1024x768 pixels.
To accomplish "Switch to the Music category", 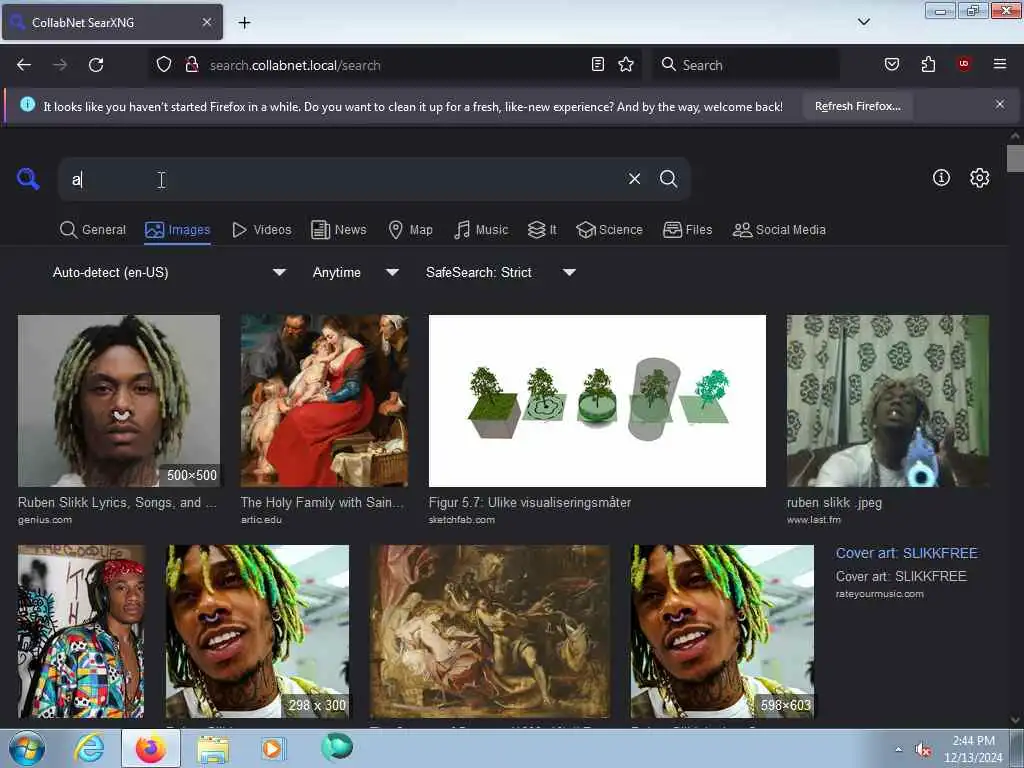I will pos(481,230).
